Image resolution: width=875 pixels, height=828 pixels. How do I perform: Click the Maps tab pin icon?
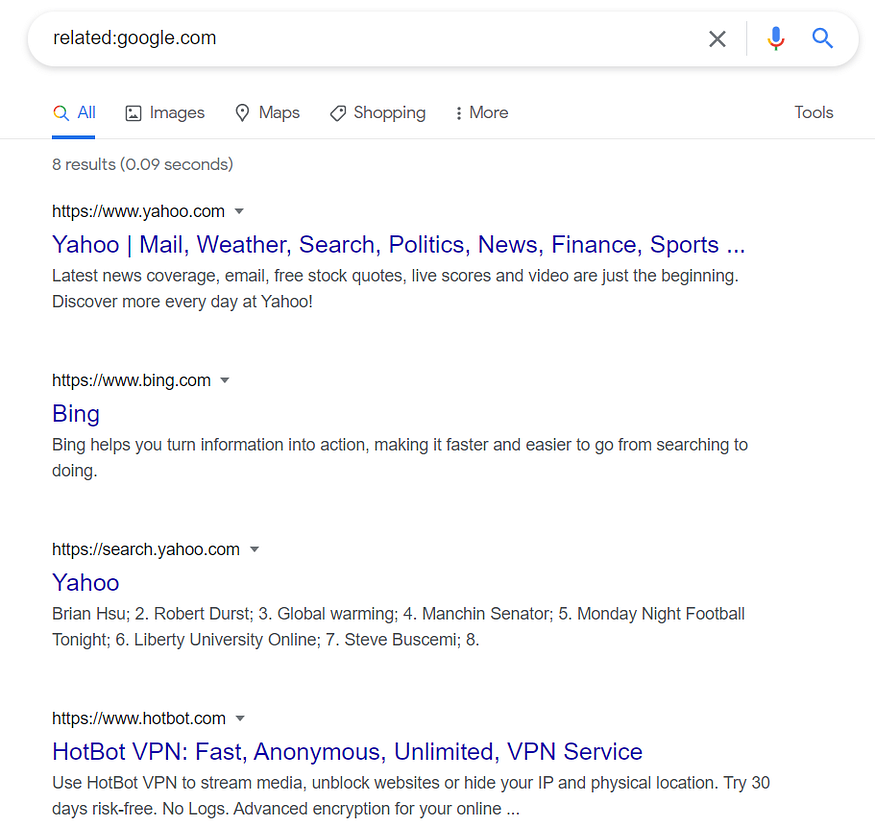coord(242,113)
